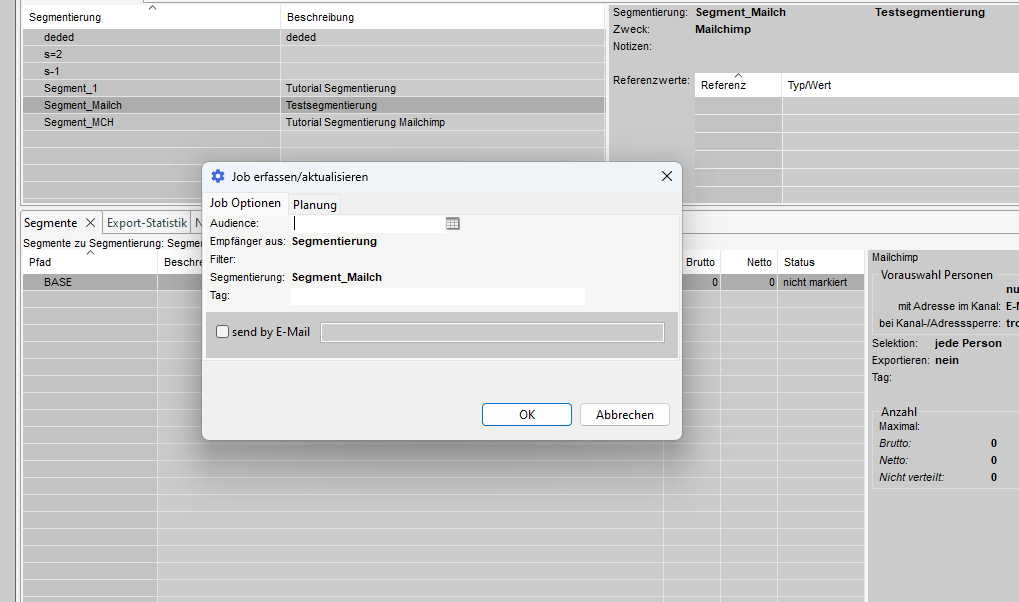Click the send by E-Mail address field
The width and height of the screenshot is (1019, 602).
pos(491,333)
